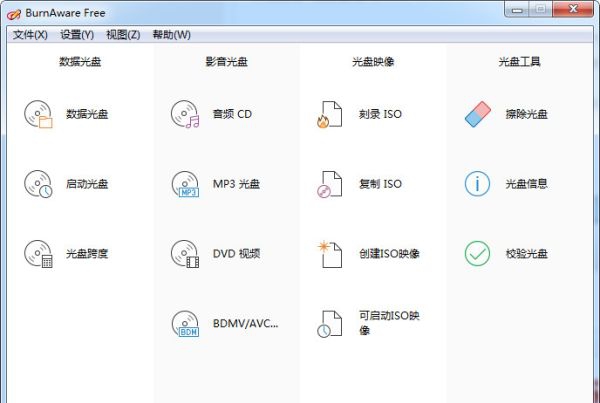The image size is (600, 403).
Task: Click the 光盘工具 column heading
Action: click(x=519, y=62)
